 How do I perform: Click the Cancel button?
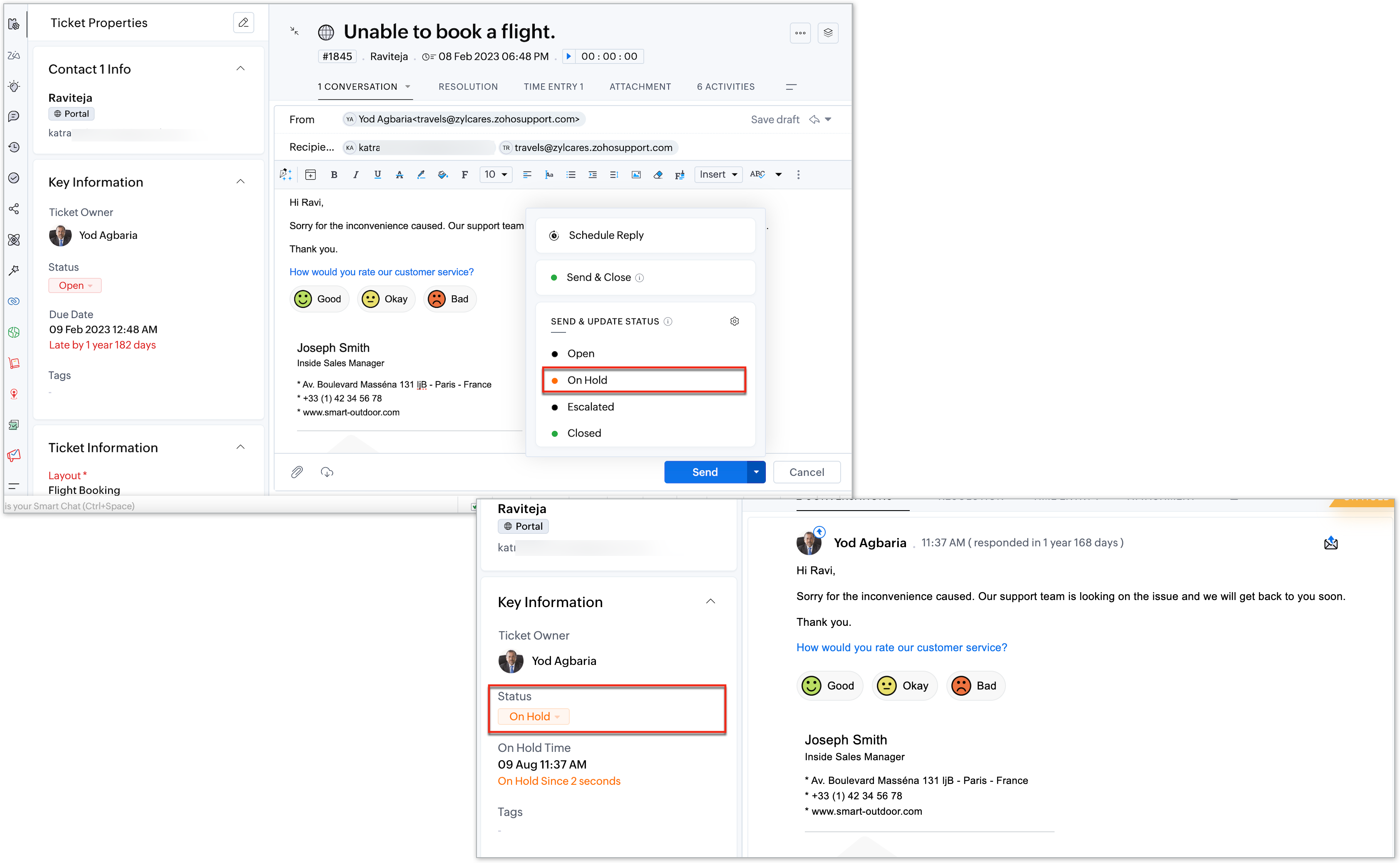coord(807,472)
